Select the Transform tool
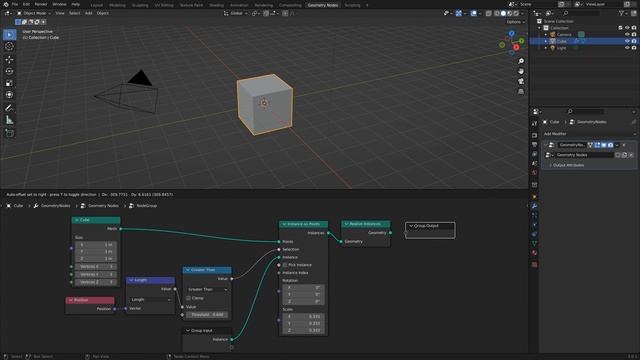 tap(9, 95)
